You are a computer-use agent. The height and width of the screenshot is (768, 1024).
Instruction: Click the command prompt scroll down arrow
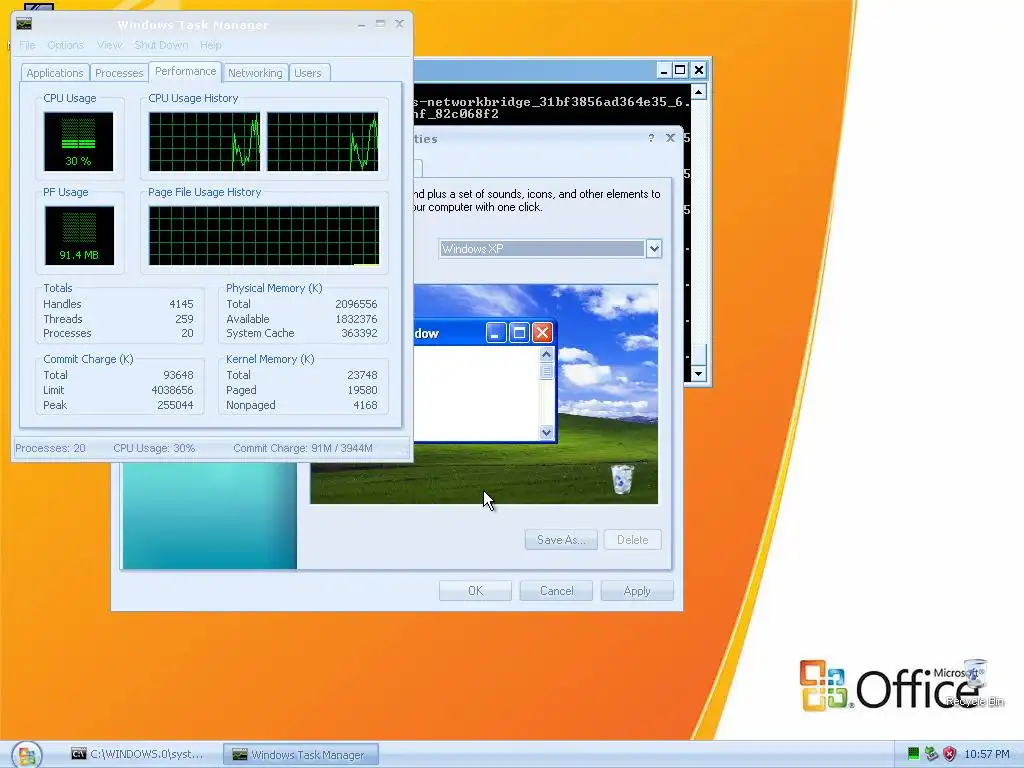pyautogui.click(x=699, y=374)
